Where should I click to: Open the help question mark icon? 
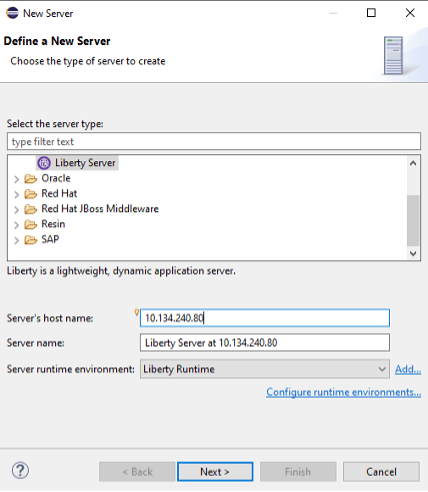tap(20, 471)
